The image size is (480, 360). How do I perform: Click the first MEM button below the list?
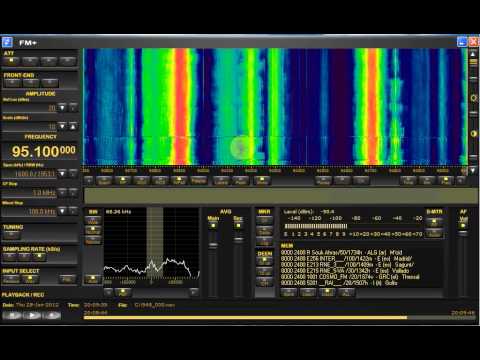point(289,293)
